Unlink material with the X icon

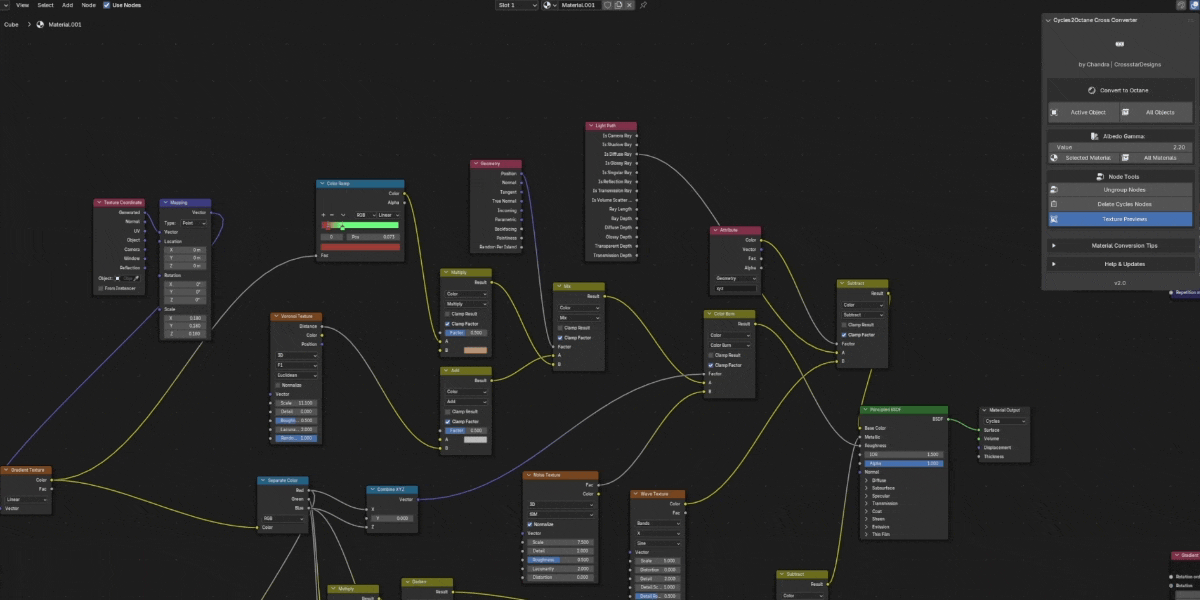pos(629,5)
